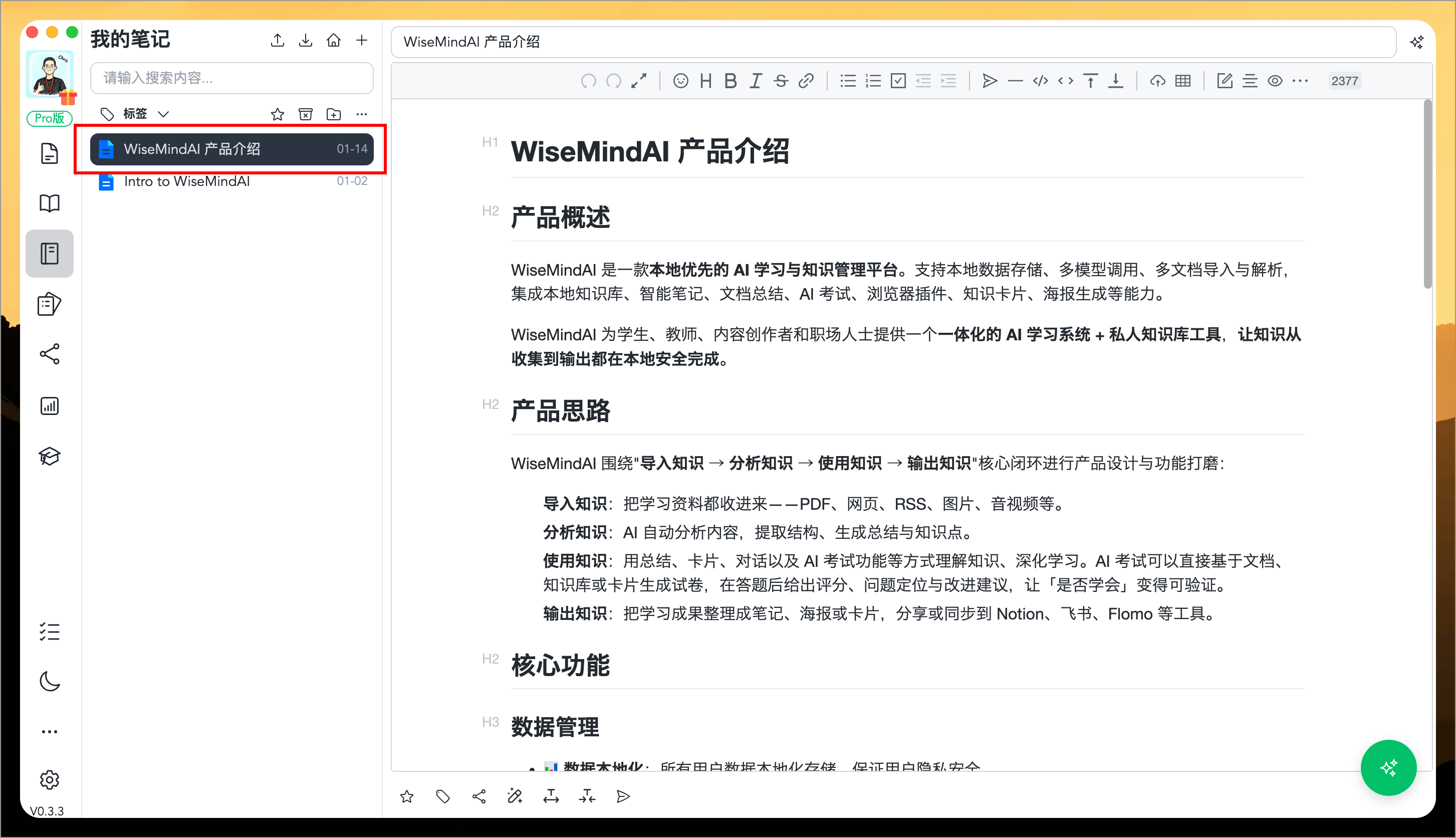This screenshot has height=838, width=1456.
Task: Insert a table via the table icon
Action: [x=1184, y=81]
